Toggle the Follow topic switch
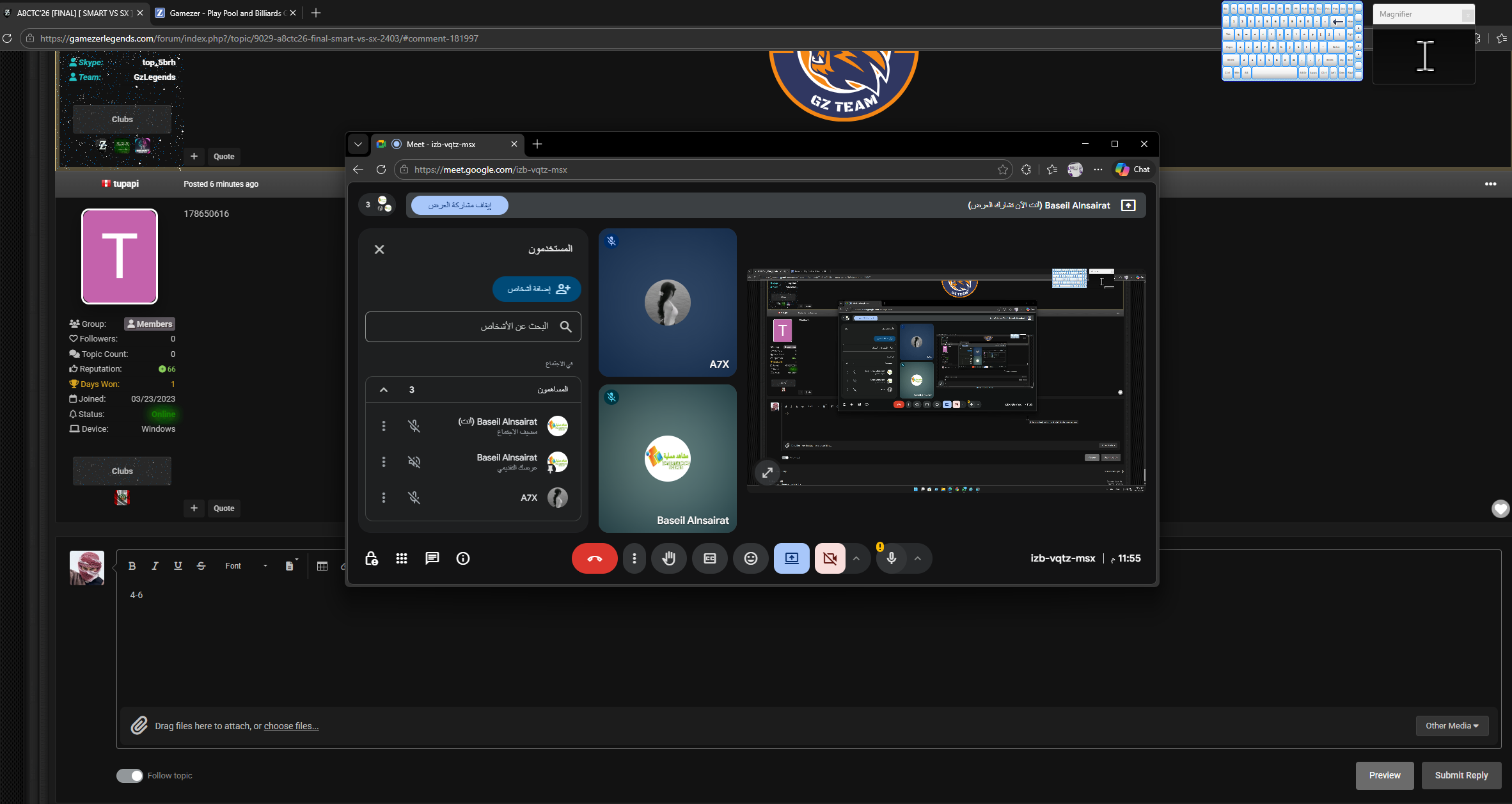The image size is (1512, 804). (130, 775)
